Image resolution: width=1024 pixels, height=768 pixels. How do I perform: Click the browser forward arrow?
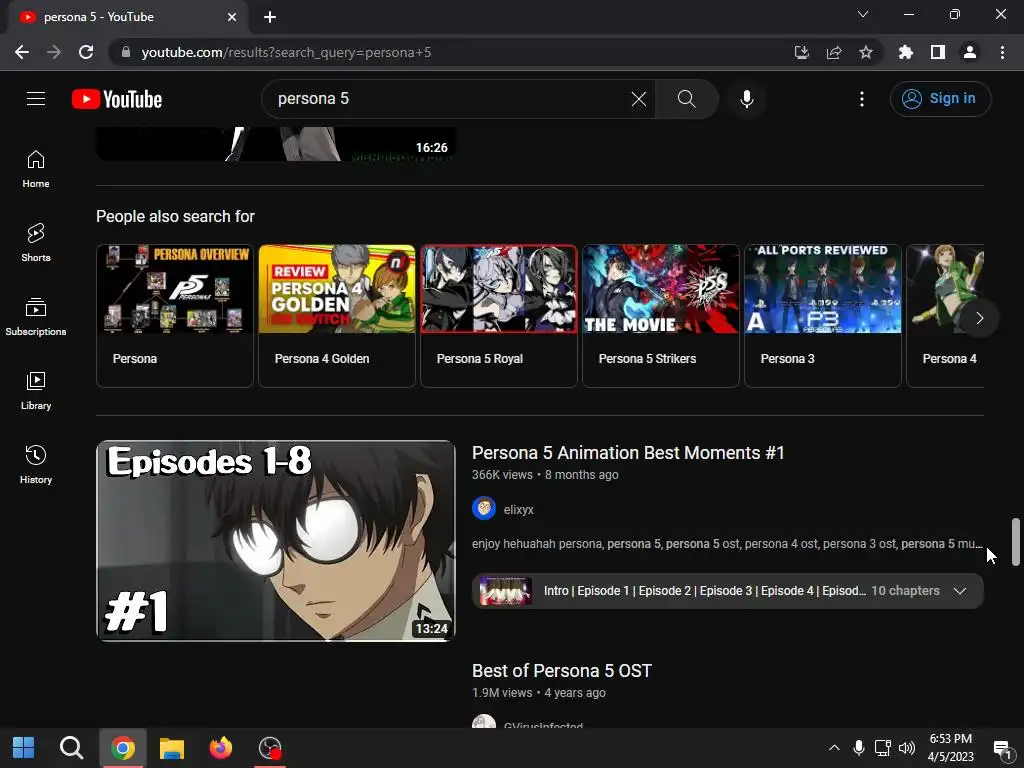click(x=54, y=52)
